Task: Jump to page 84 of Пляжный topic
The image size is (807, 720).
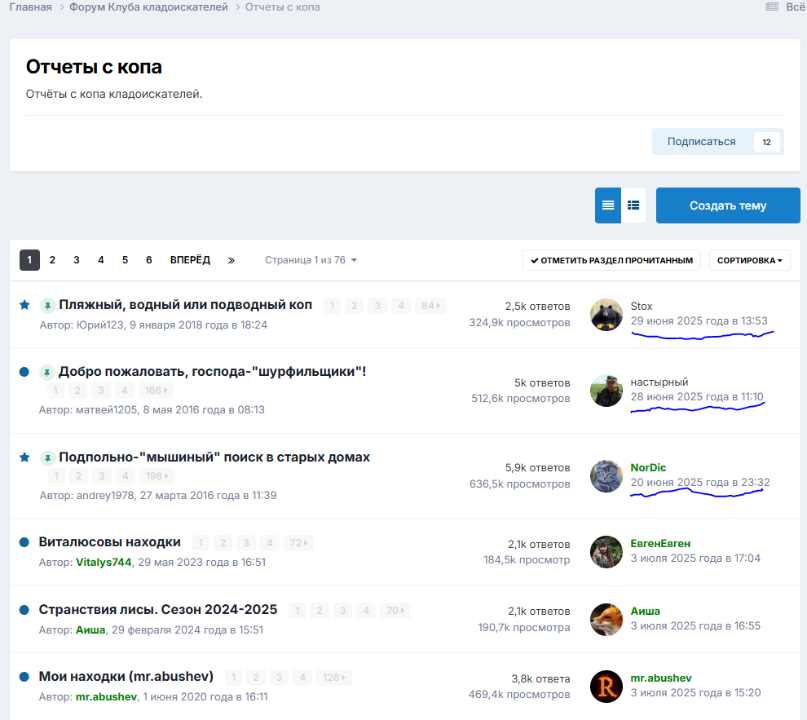Action: (x=430, y=306)
